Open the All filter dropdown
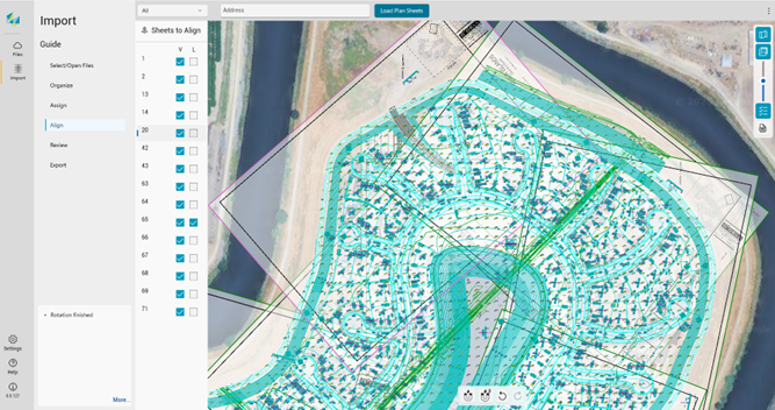Screen dimensions: 775x410 coord(172,10)
